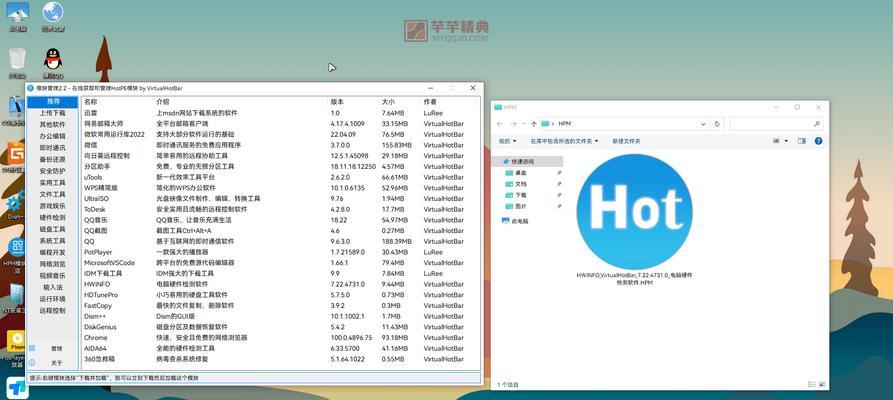Change view layout icon in Explorer toolbar
This screenshot has width=893, height=400.
776,141
